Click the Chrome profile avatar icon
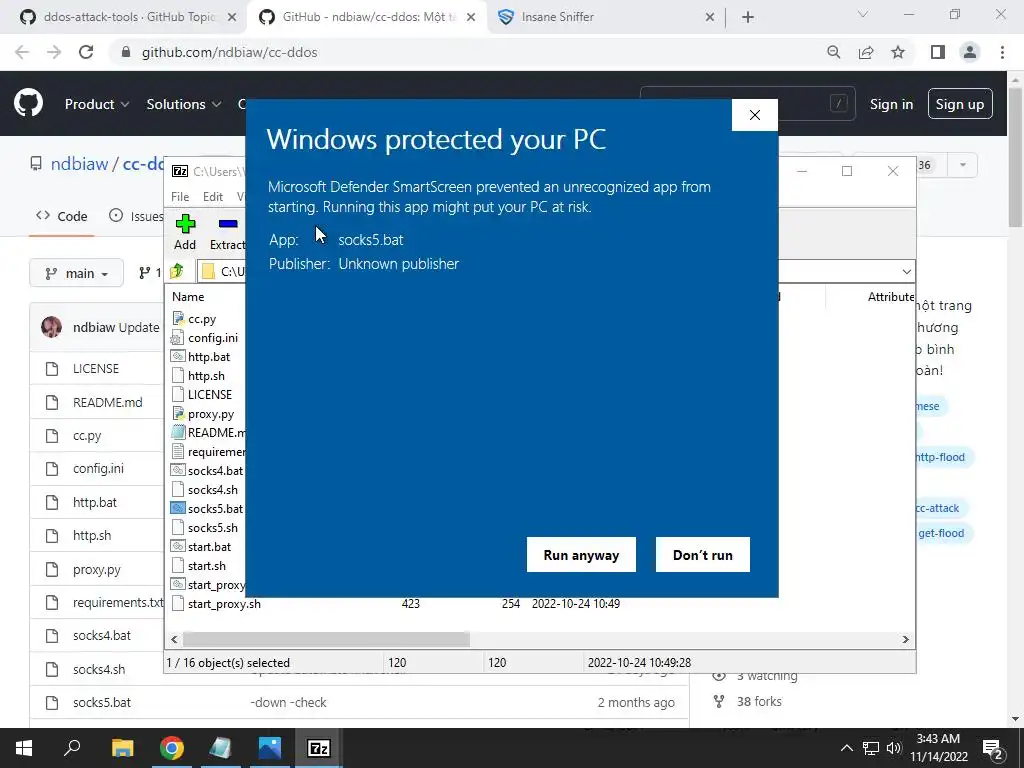The image size is (1024, 768). pyautogui.click(x=970, y=52)
